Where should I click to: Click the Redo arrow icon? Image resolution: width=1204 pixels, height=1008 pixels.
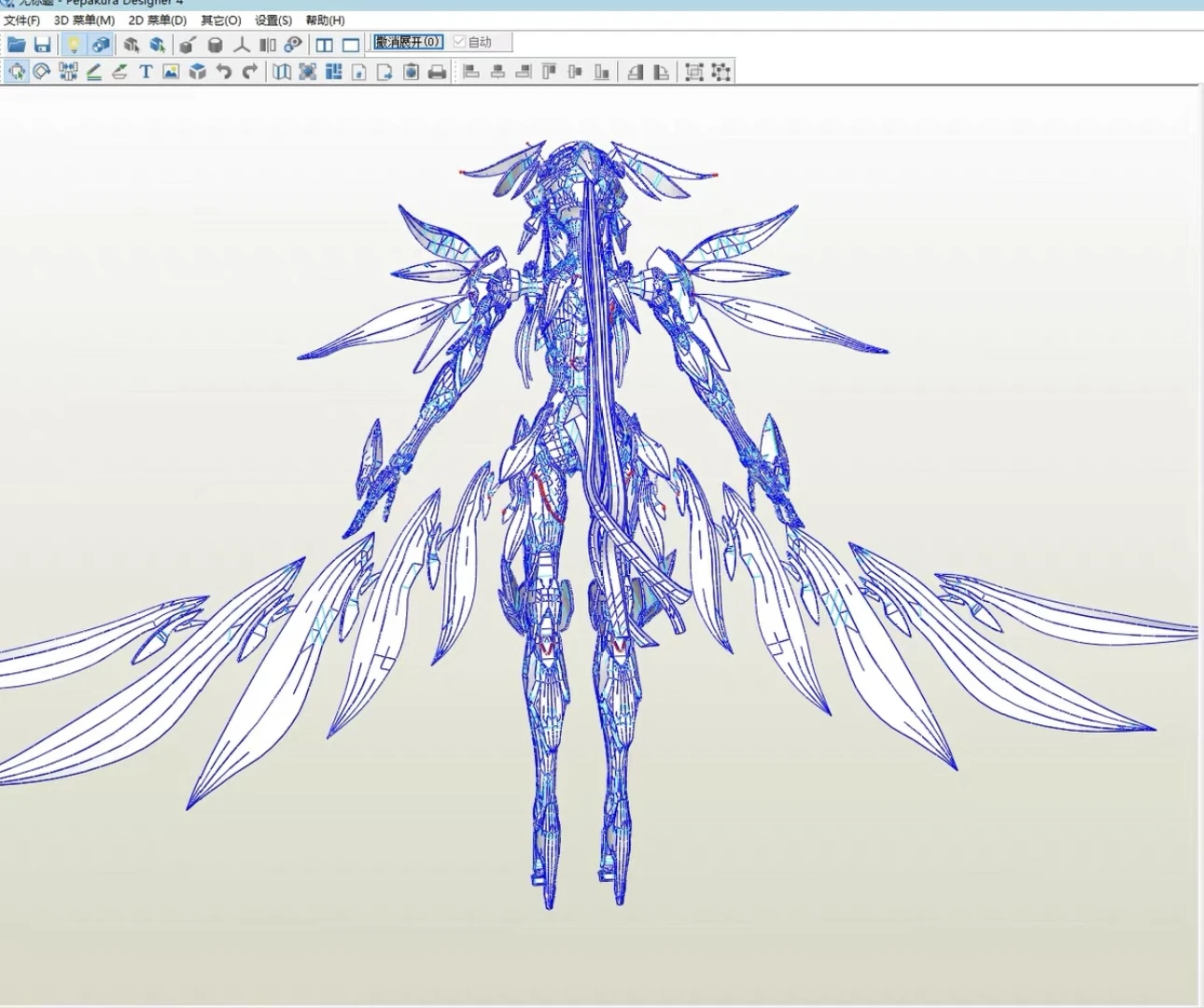[249, 72]
